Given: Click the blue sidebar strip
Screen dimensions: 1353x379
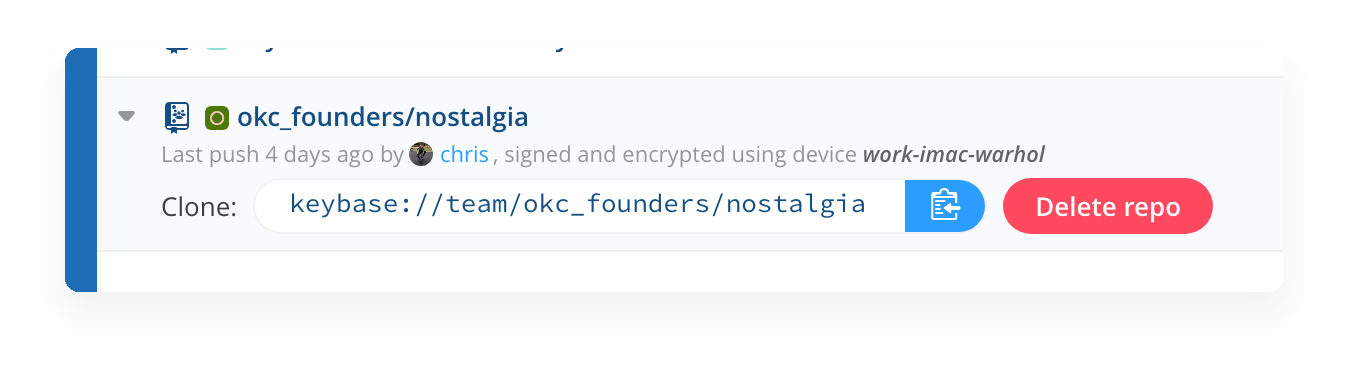Looking at the screenshot, I should pyautogui.click(x=81, y=170).
